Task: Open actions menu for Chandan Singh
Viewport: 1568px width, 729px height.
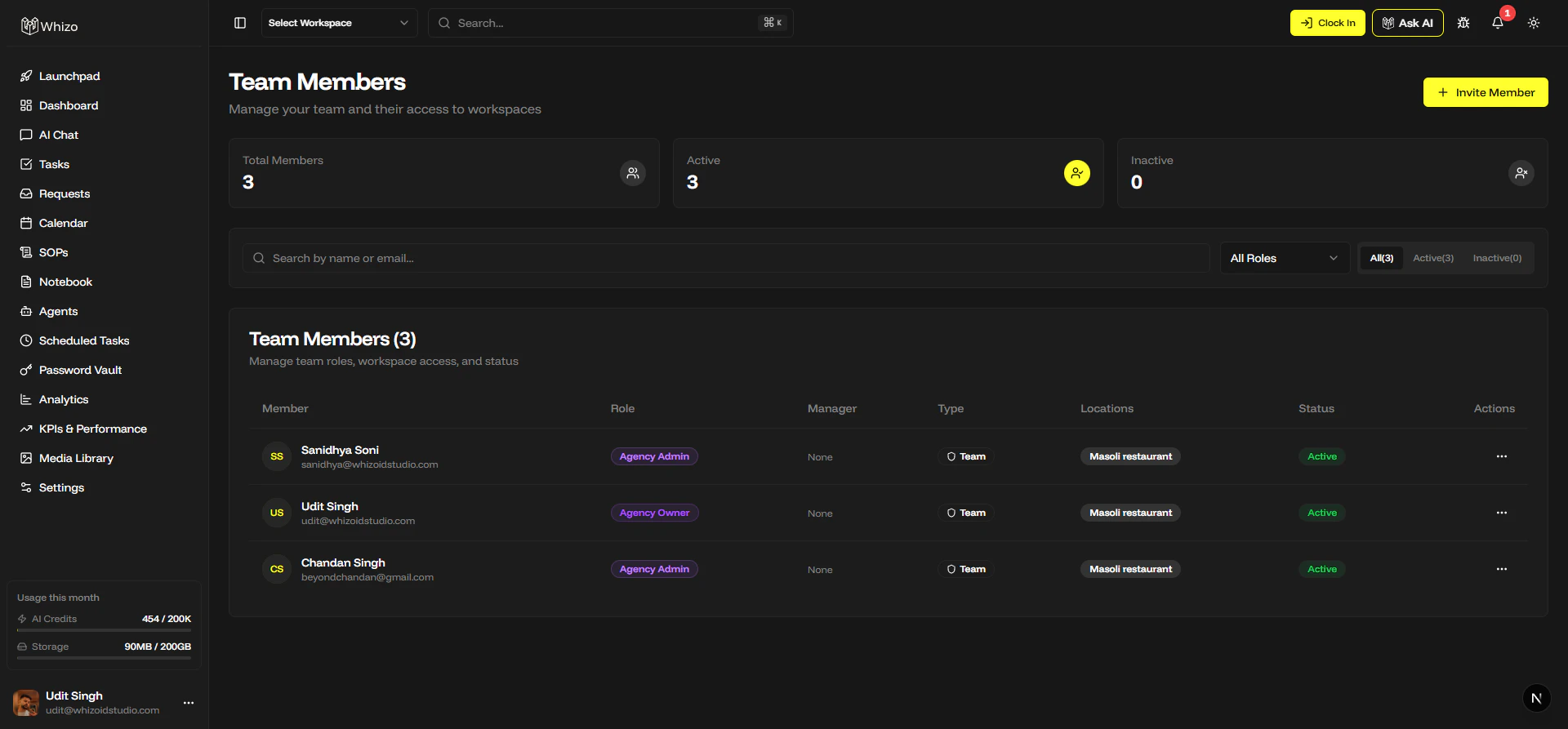Action: [1501, 569]
